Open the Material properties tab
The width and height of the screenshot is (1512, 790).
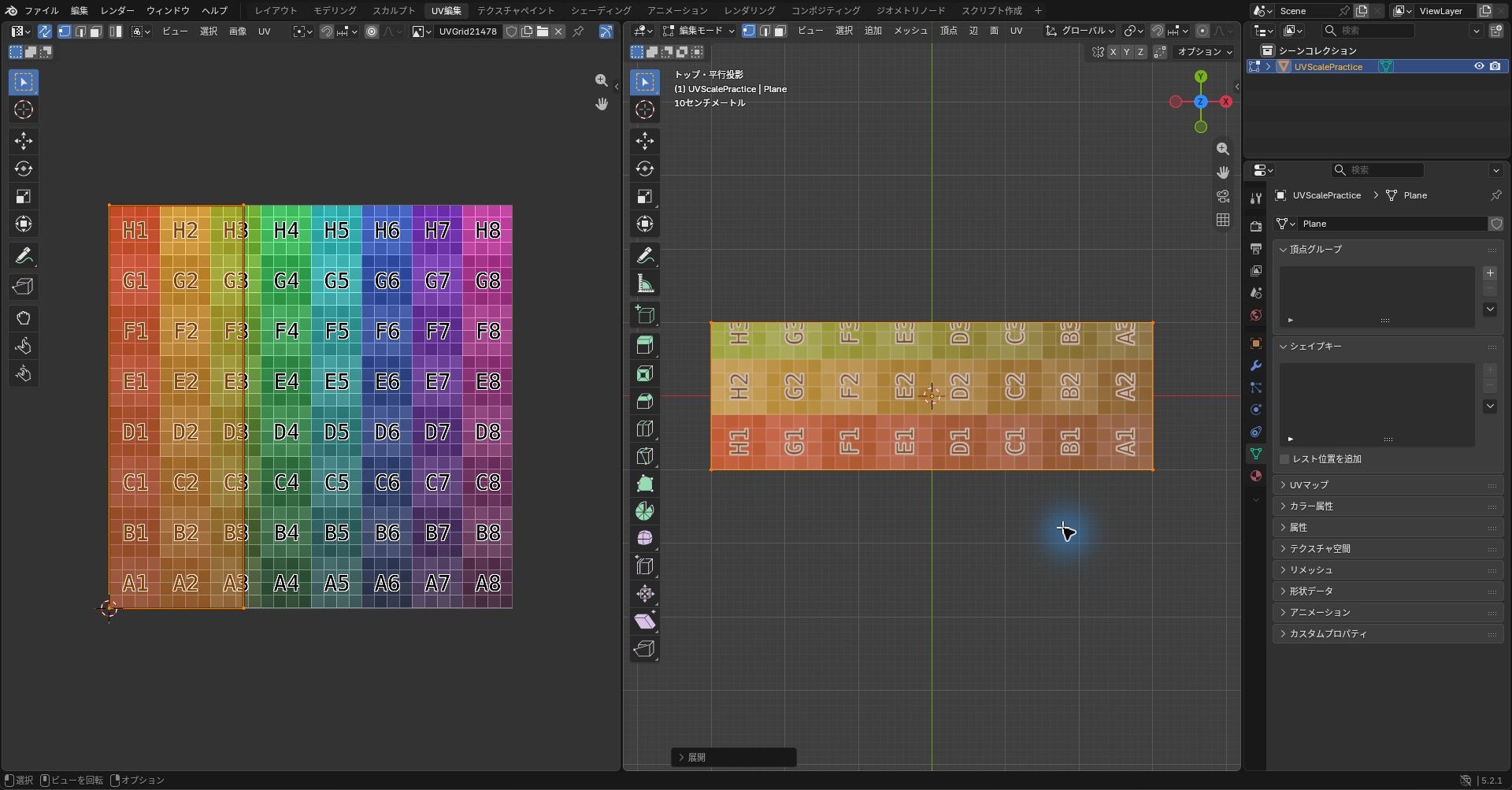point(1256,476)
